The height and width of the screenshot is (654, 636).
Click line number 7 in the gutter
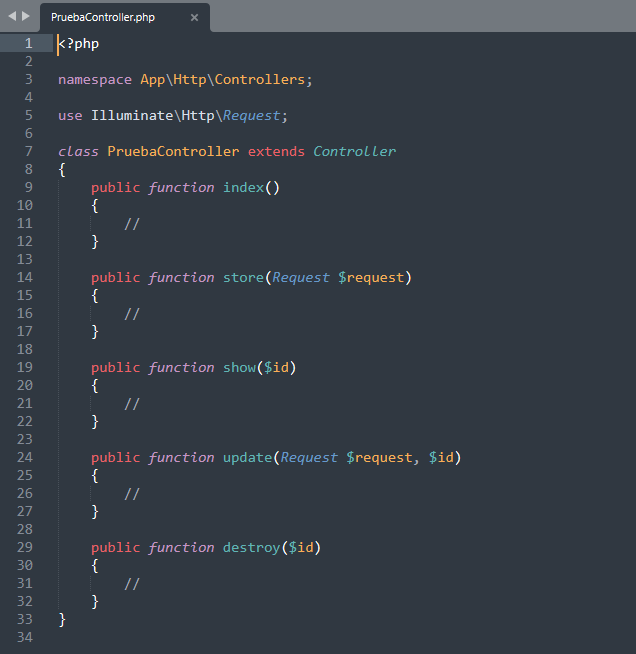28,151
